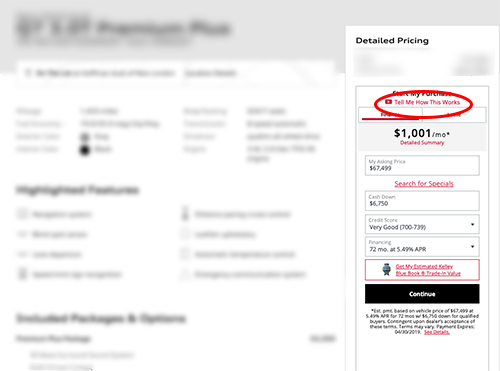Image resolution: width=500 pixels, height=371 pixels.
Task: Click the black interior color swatch
Action: [x=85, y=150]
